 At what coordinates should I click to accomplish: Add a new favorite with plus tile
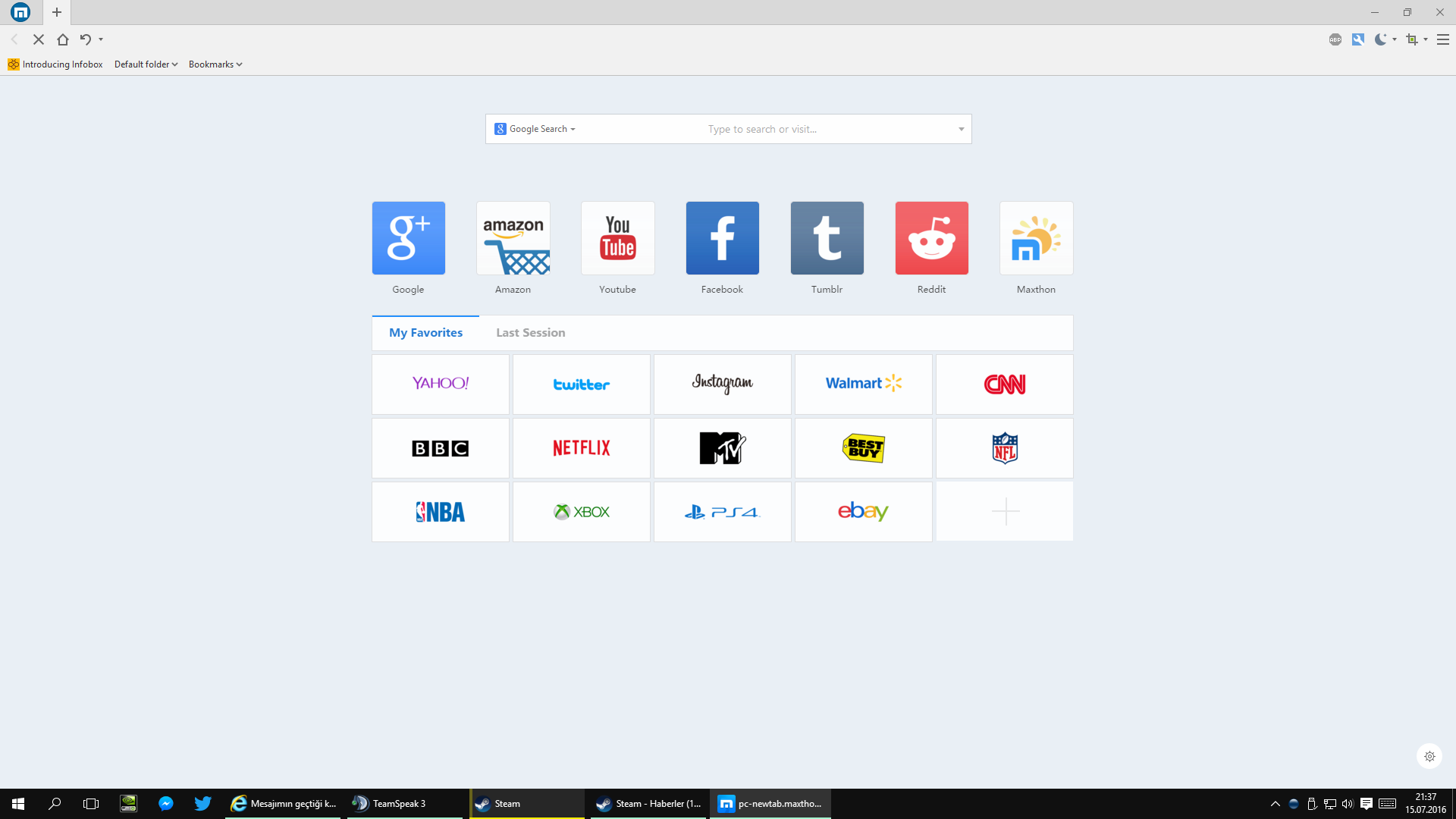1005,512
